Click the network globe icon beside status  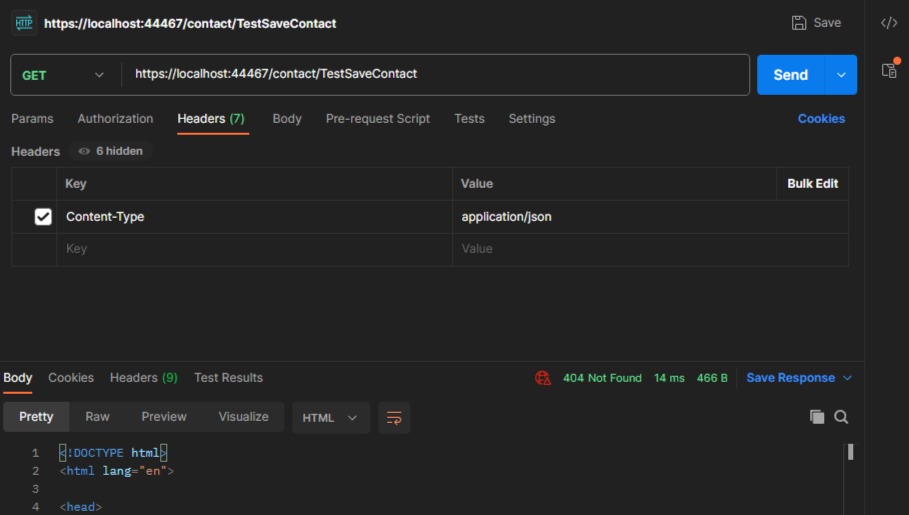(543, 378)
